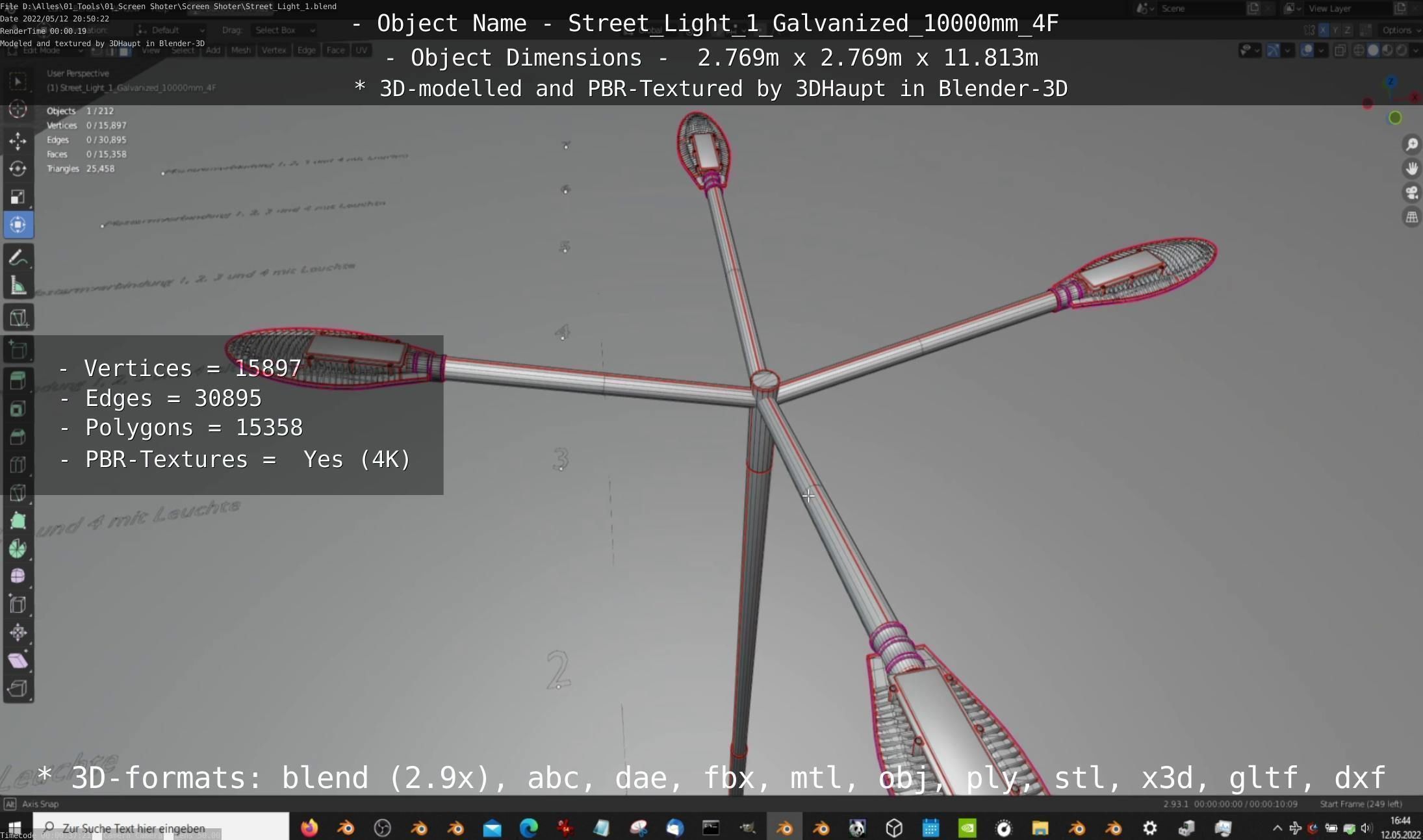
Task: Select the Move tool
Action: point(18,140)
